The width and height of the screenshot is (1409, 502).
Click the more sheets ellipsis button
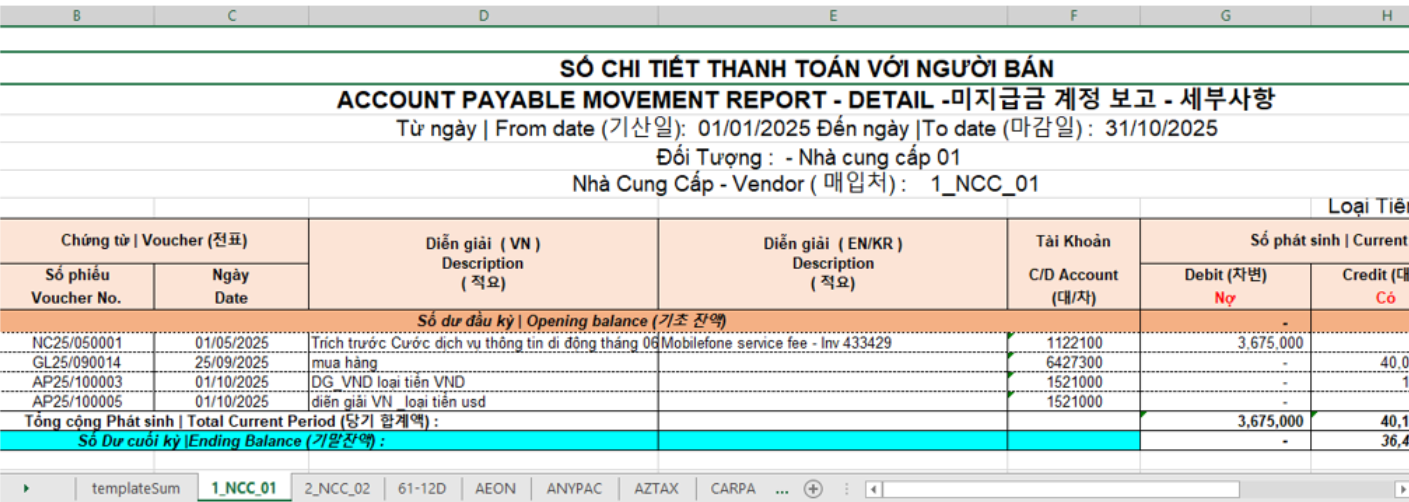[782, 489]
